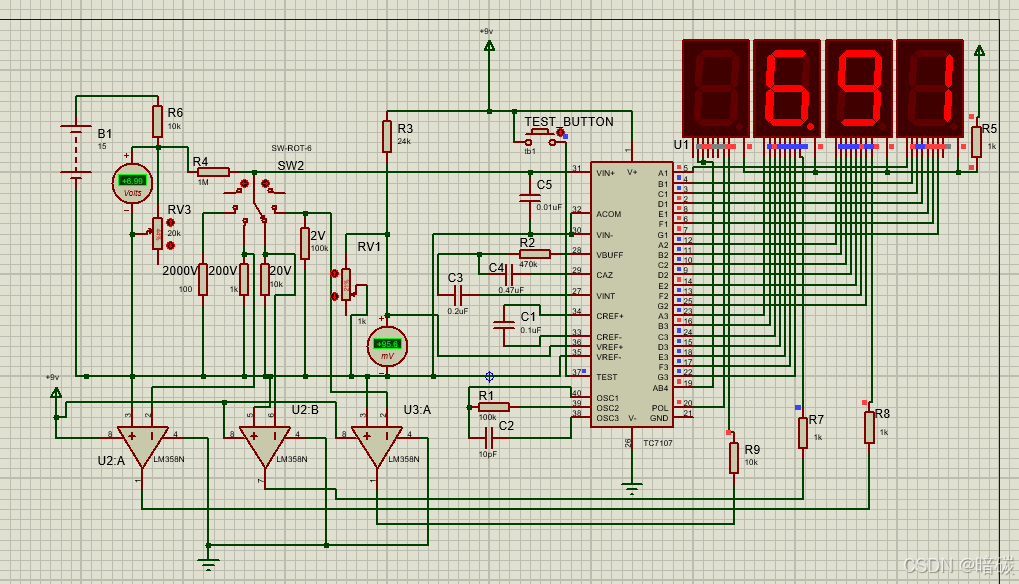
Task: Click the SW-ROT-6 text label
Action: (291, 148)
